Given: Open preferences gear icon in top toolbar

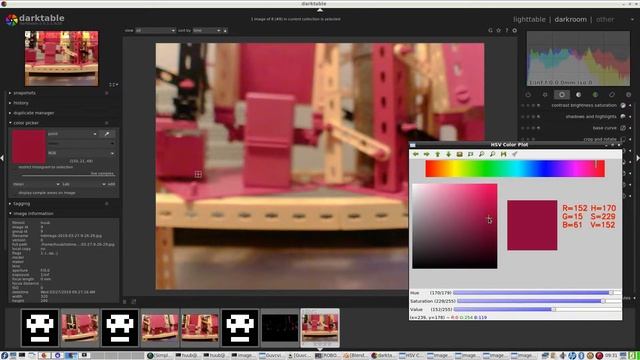Looking at the screenshot, I should 515,30.
